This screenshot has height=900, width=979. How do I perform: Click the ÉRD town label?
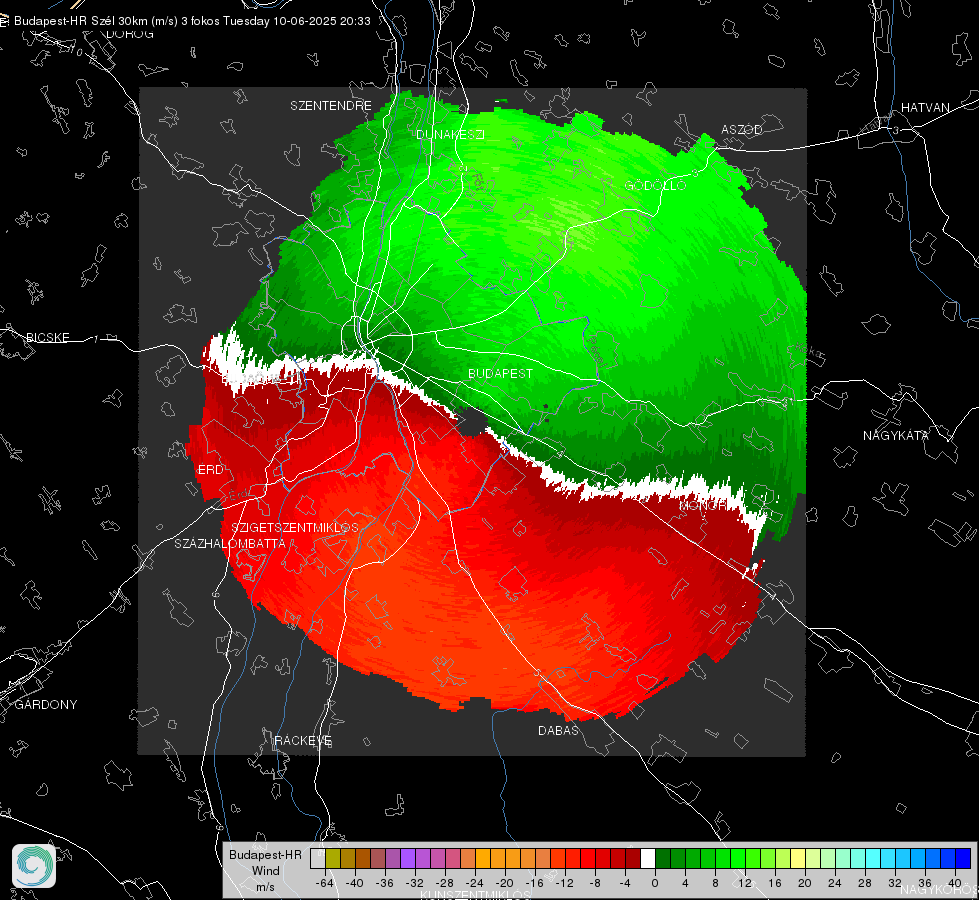pos(210,470)
